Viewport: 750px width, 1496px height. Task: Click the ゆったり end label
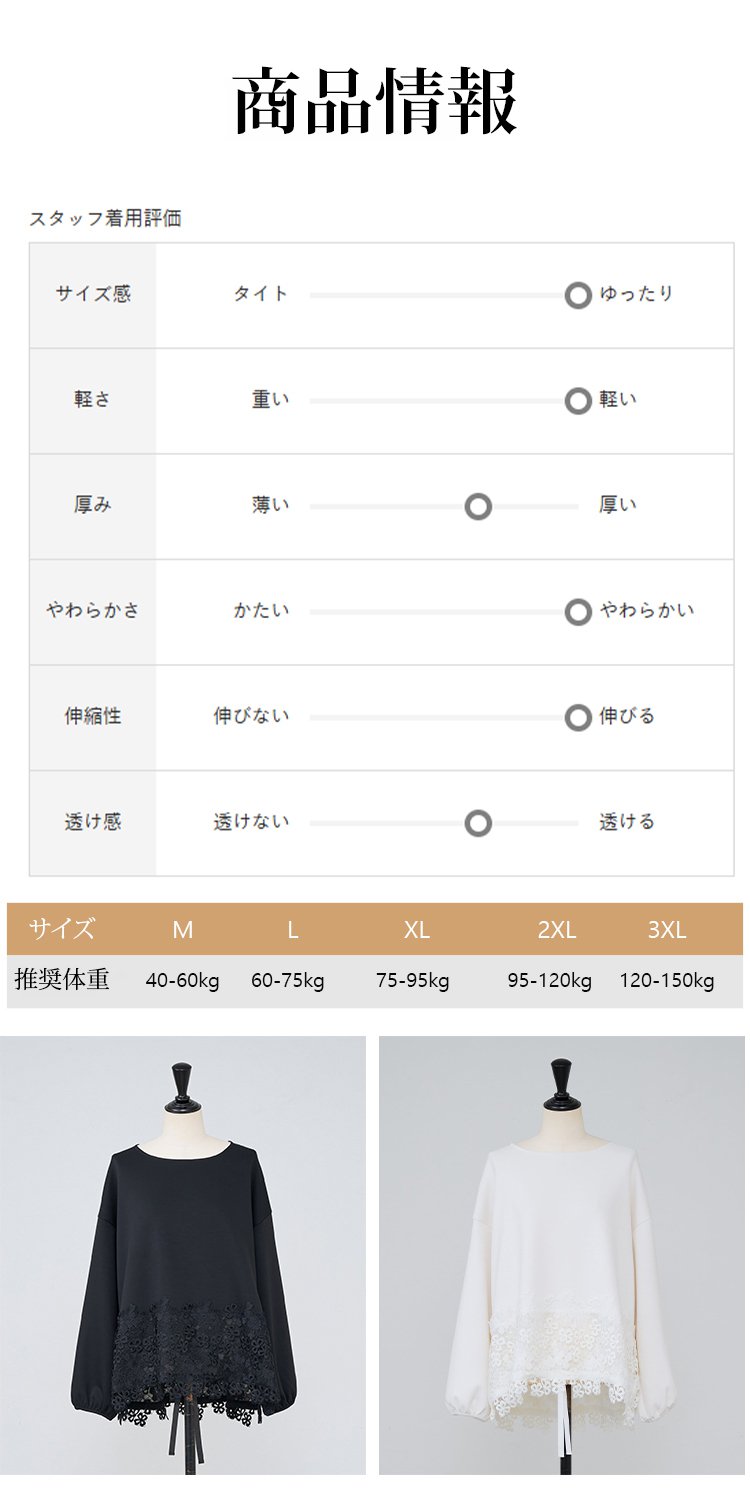tap(636, 294)
